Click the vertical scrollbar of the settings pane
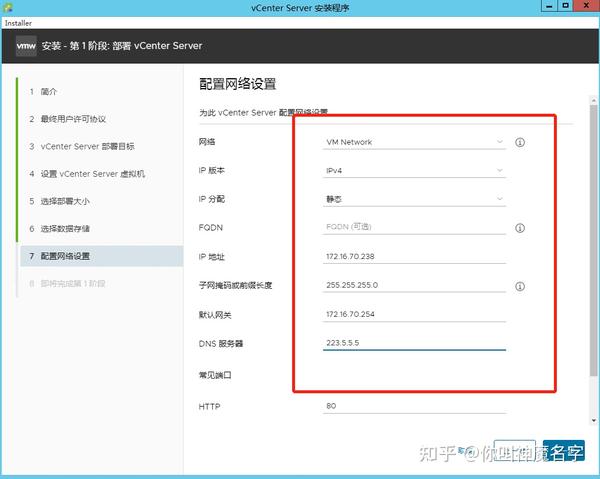 (594, 239)
